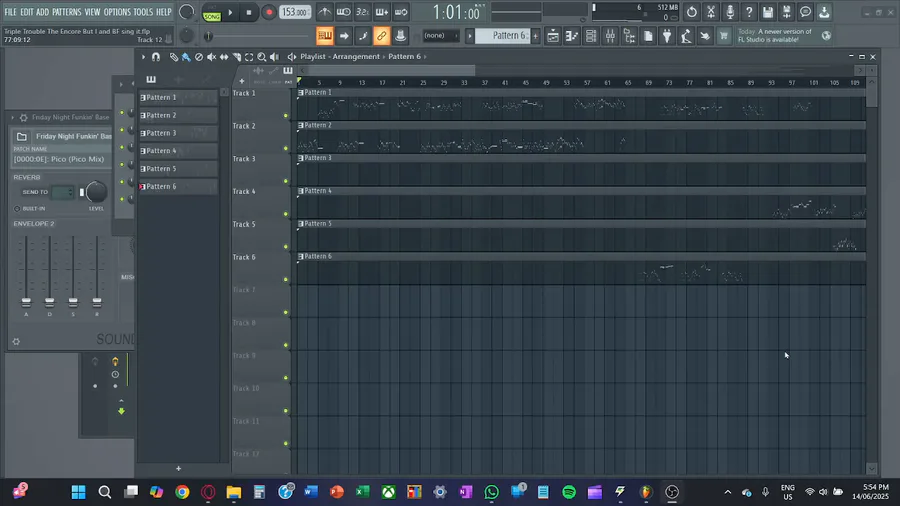Toggle the Typing keyboard to piano button

point(325,36)
